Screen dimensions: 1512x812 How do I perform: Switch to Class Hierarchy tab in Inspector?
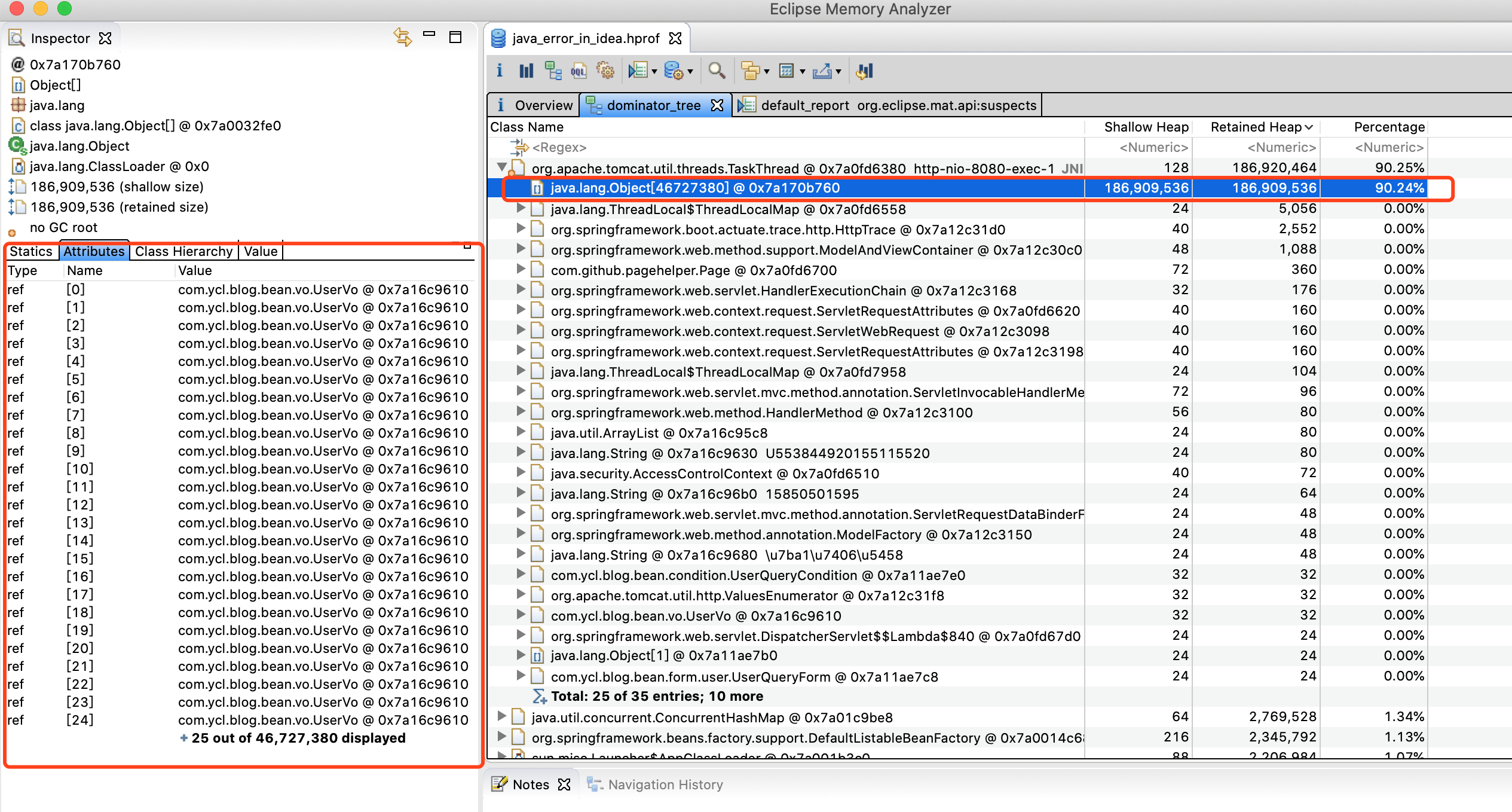click(x=183, y=251)
